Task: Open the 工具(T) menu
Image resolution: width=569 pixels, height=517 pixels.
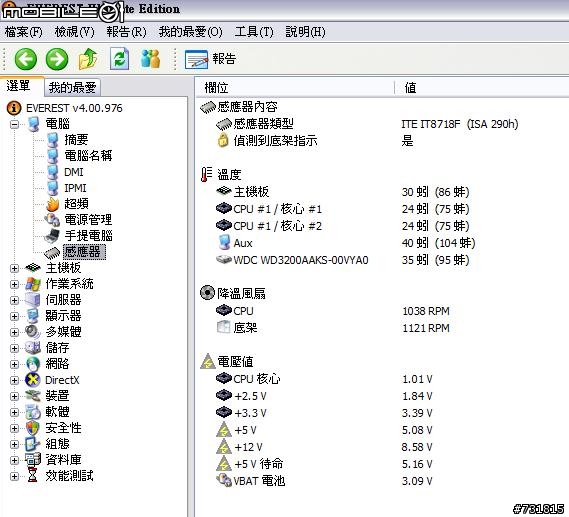Action: pyautogui.click(x=254, y=32)
